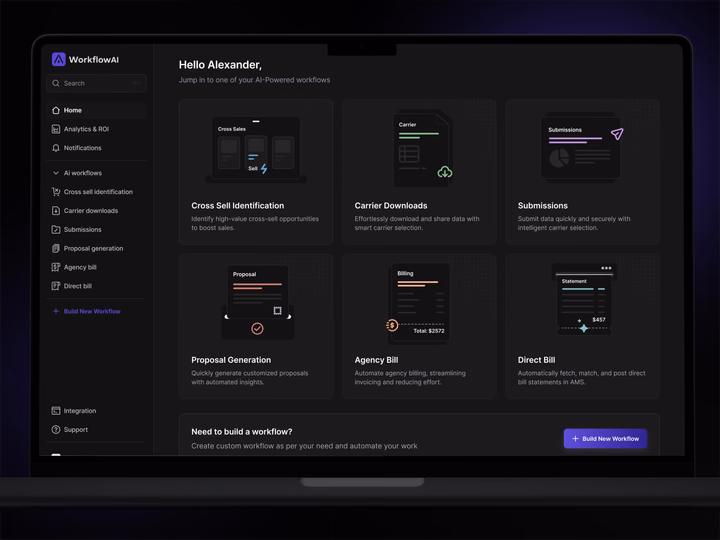The width and height of the screenshot is (720, 540).
Task: Open Notifications from sidebar
Action: click(x=96, y=148)
